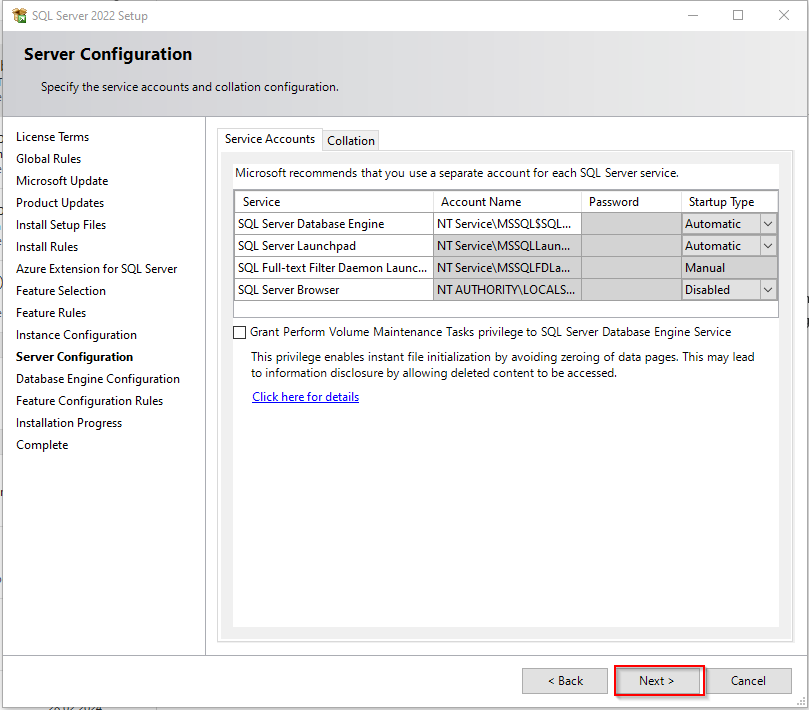Screen dimensions: 809x710
Task: Click Password field for SQL Server Launchpad
Action: [x=631, y=246]
